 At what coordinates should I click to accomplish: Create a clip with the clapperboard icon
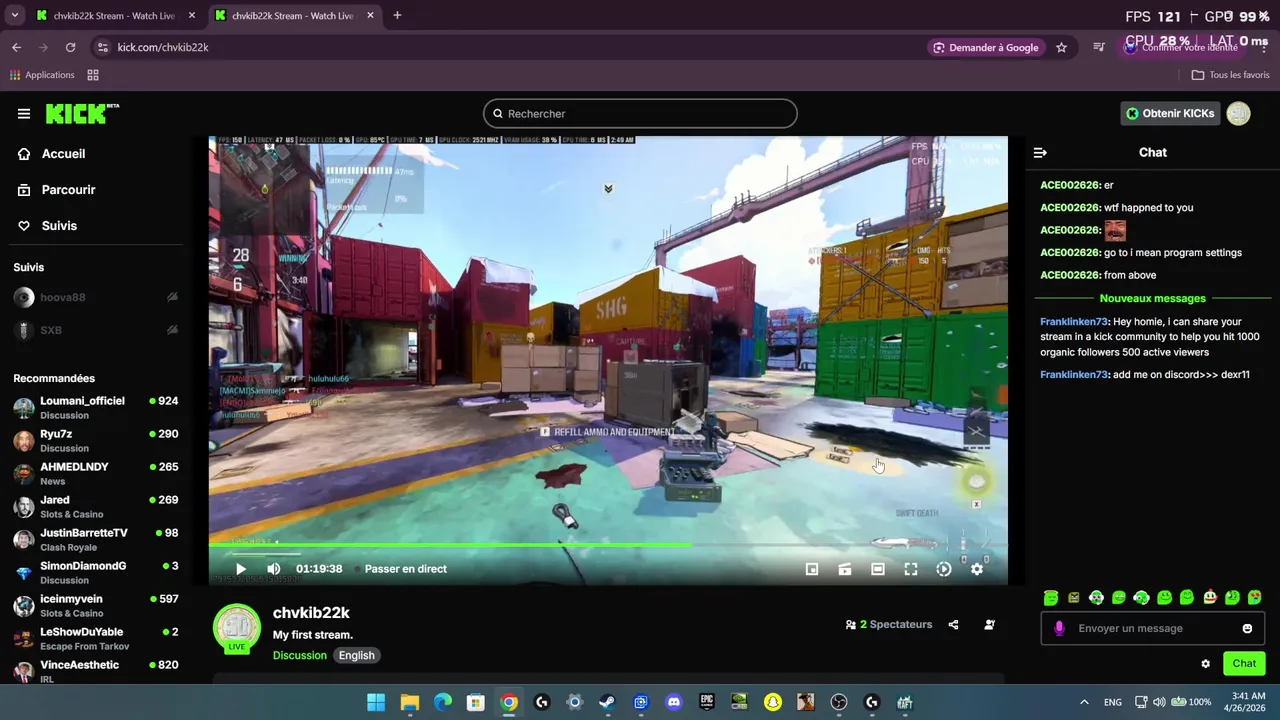click(x=845, y=569)
